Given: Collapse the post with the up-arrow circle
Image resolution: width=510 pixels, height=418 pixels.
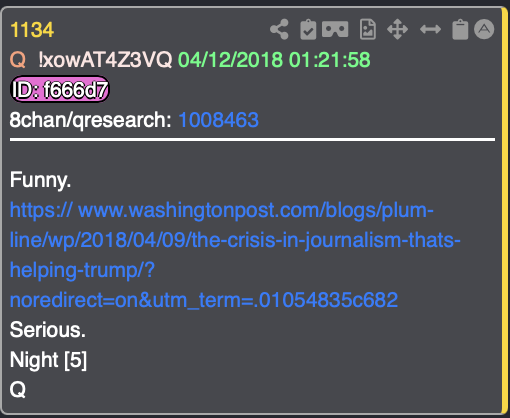Looking at the screenshot, I should pyautogui.click(x=484, y=29).
